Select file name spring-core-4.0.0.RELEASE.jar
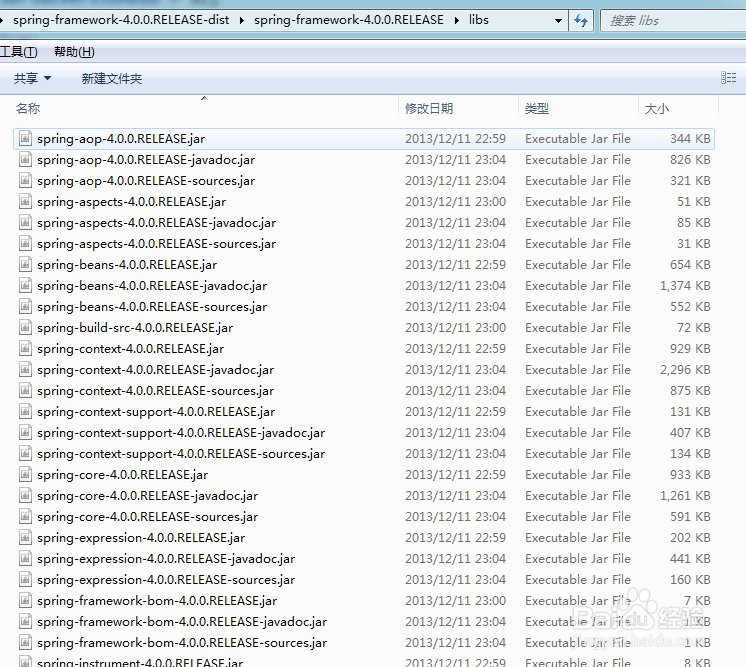The width and height of the screenshot is (746, 667). tap(122, 474)
